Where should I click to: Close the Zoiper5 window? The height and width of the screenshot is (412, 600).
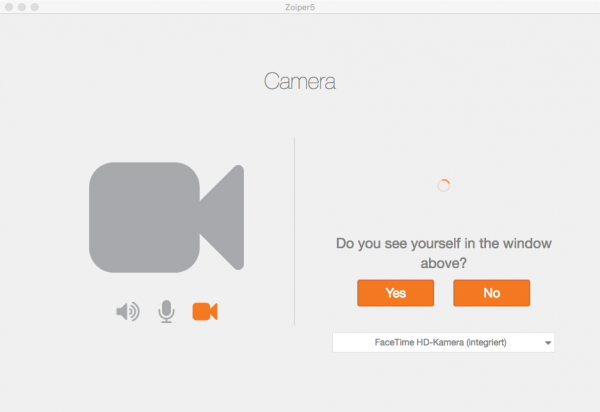9,7
